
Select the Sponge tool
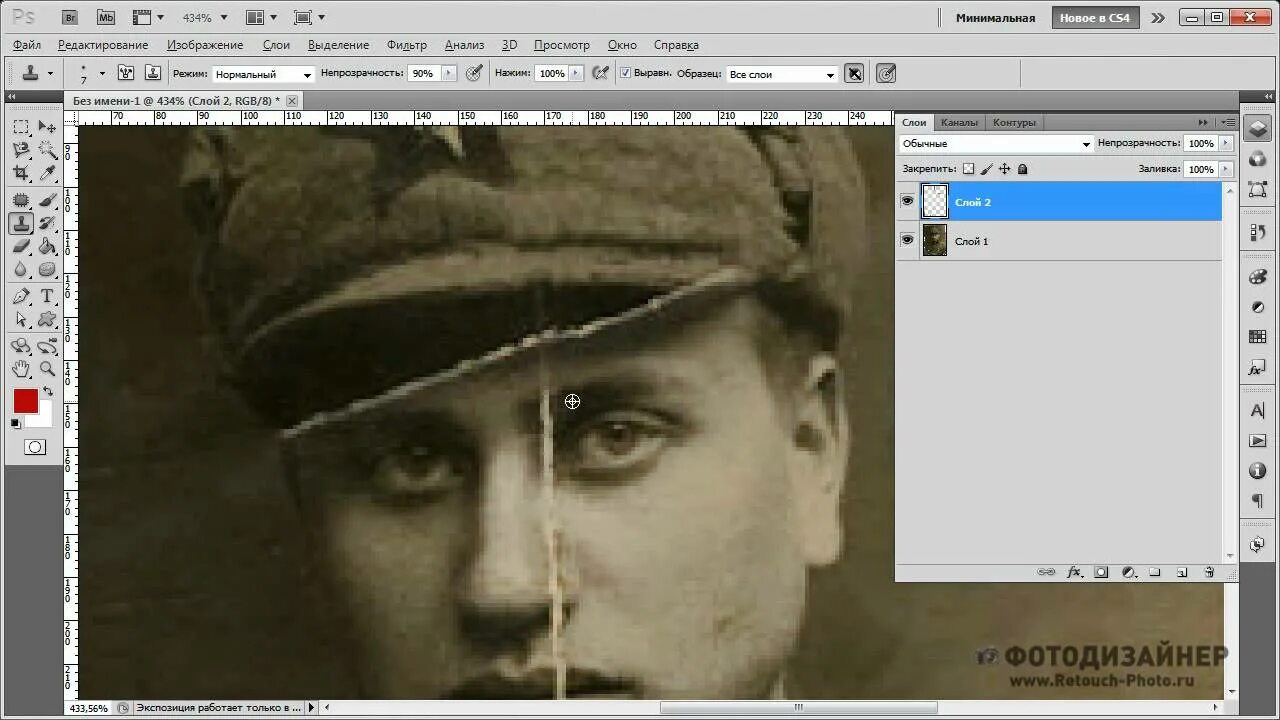(47, 270)
